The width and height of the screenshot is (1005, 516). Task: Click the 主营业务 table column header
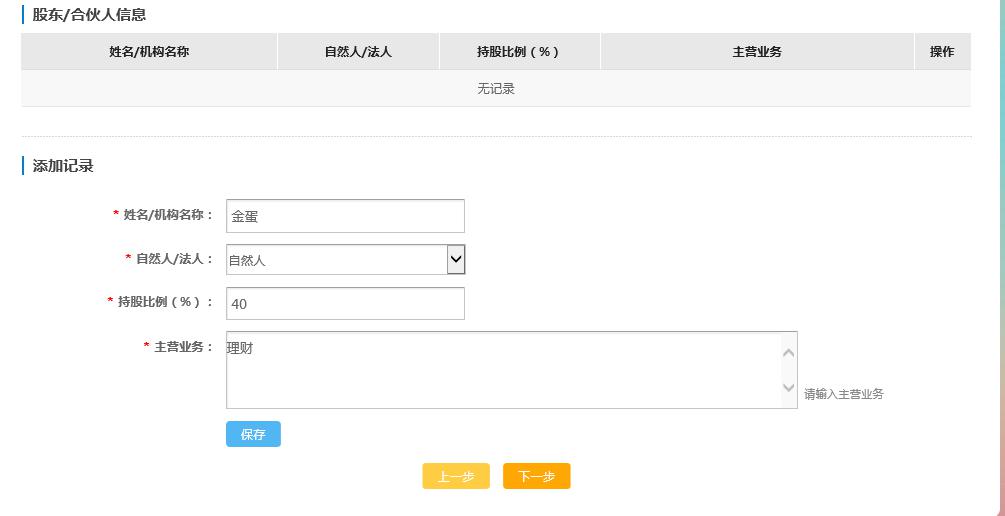click(x=757, y=52)
